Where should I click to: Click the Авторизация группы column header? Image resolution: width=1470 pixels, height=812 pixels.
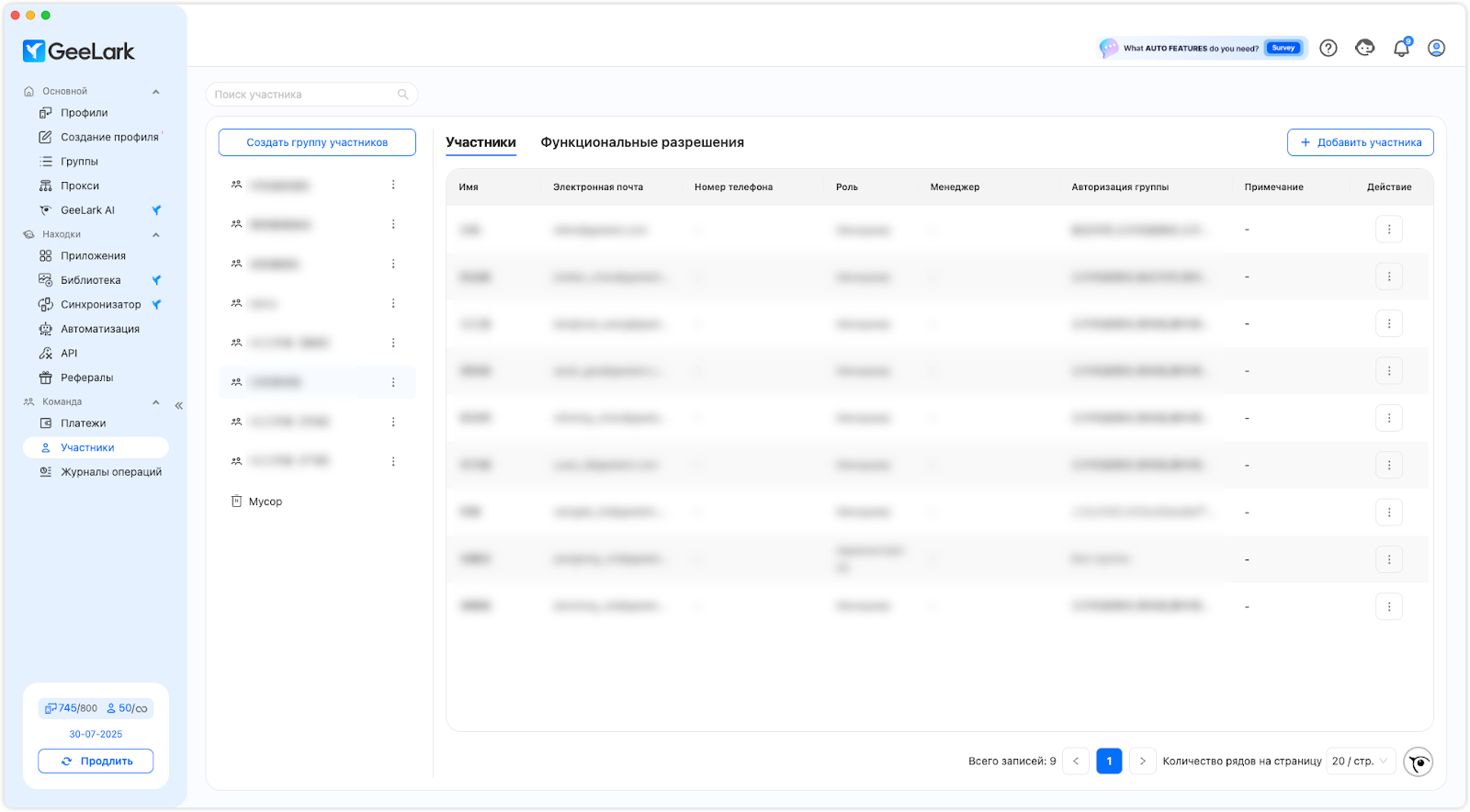click(x=1120, y=187)
